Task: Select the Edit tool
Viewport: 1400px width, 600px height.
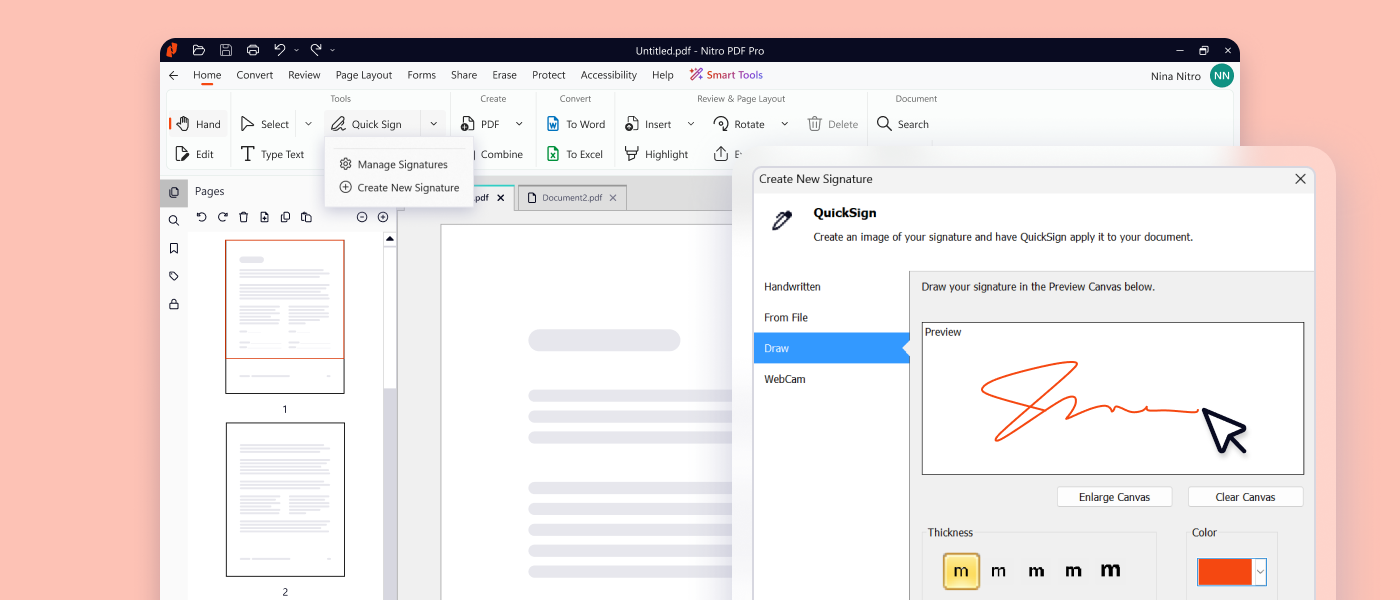Action: pos(195,154)
